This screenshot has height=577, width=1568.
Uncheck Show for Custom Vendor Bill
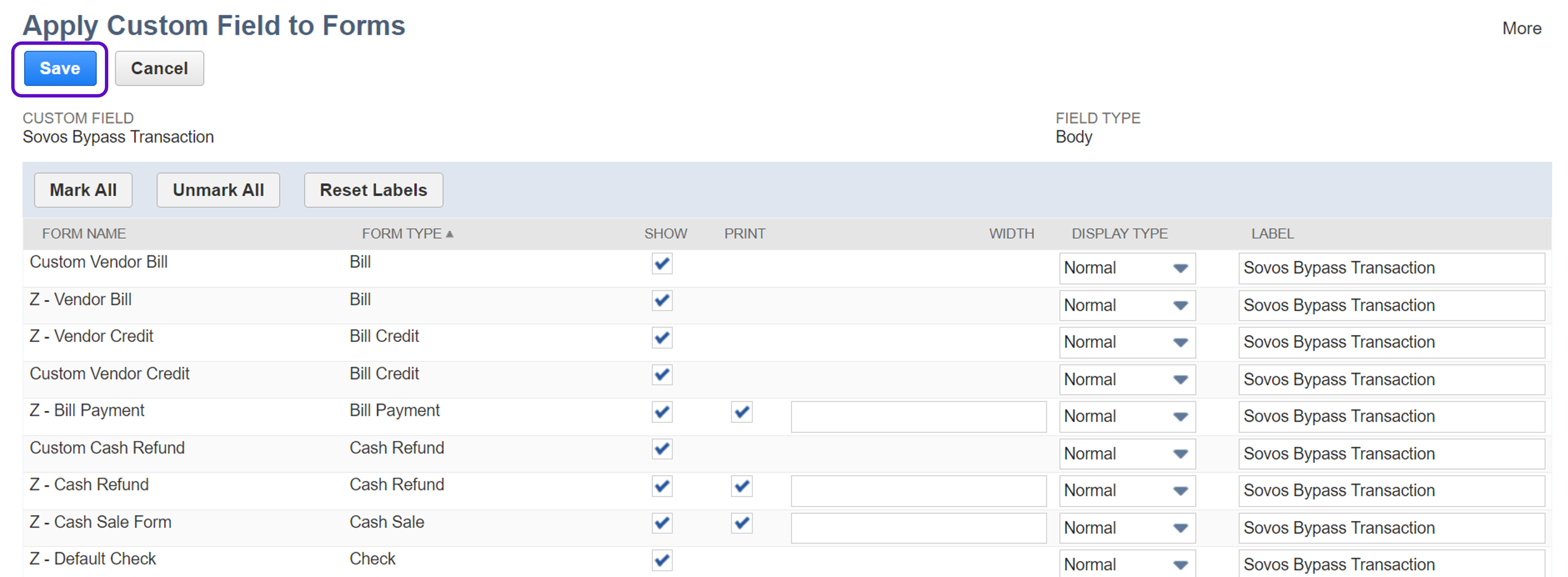coord(662,264)
